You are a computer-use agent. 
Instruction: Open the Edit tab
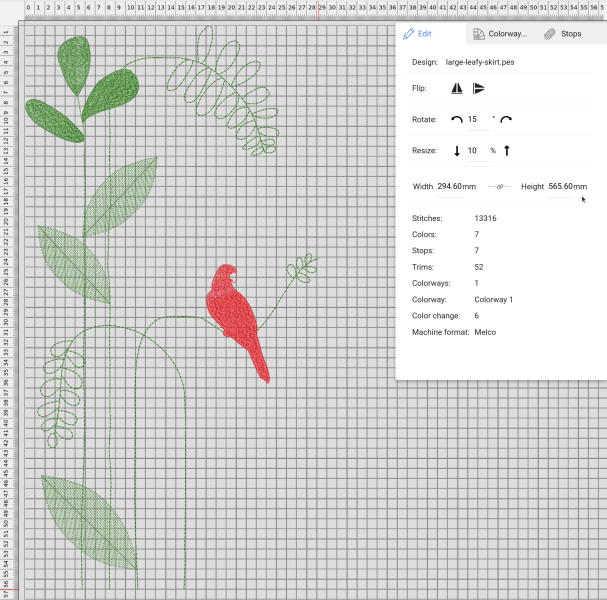tap(431, 34)
